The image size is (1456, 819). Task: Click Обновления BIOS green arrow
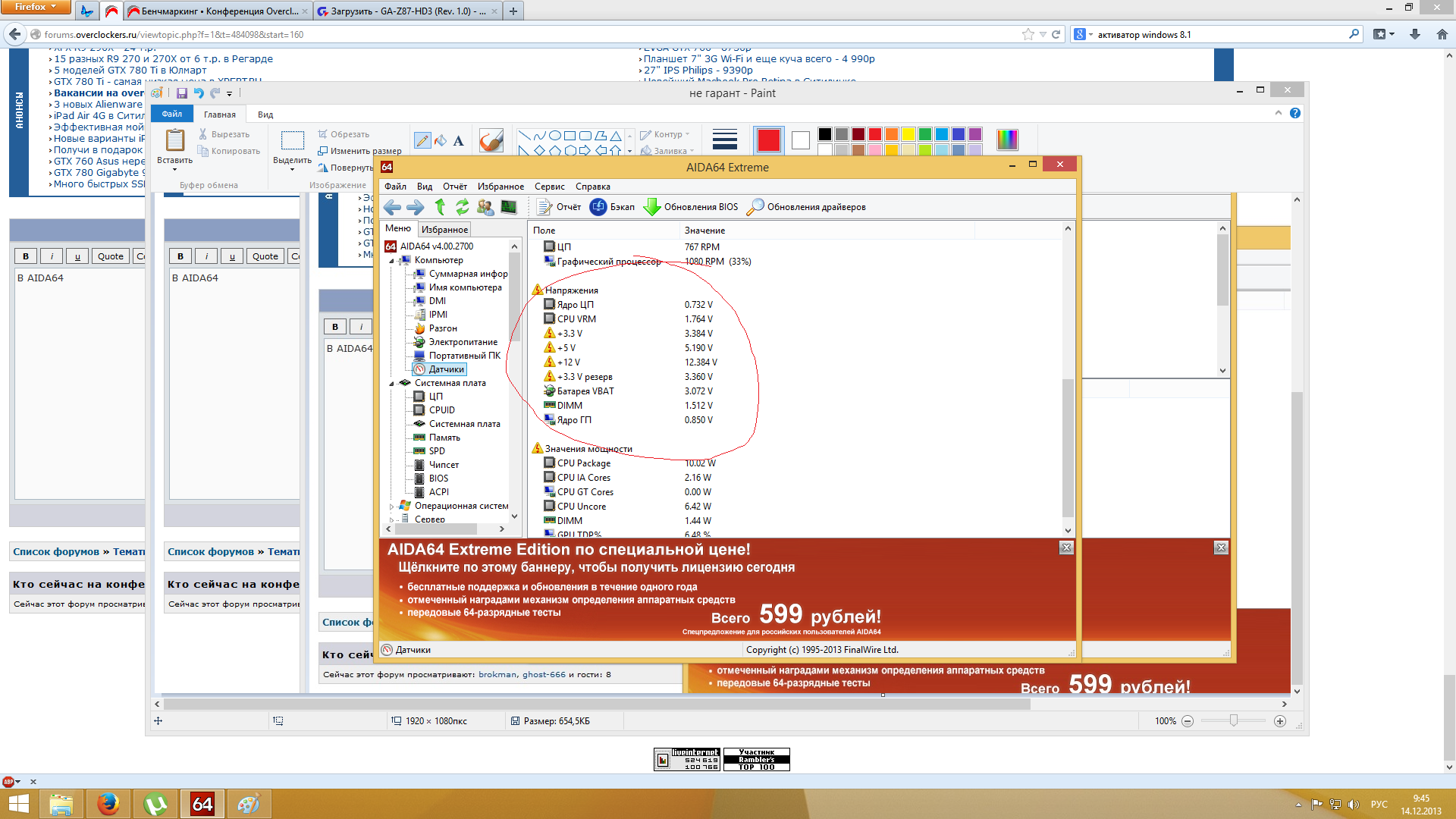(651, 207)
